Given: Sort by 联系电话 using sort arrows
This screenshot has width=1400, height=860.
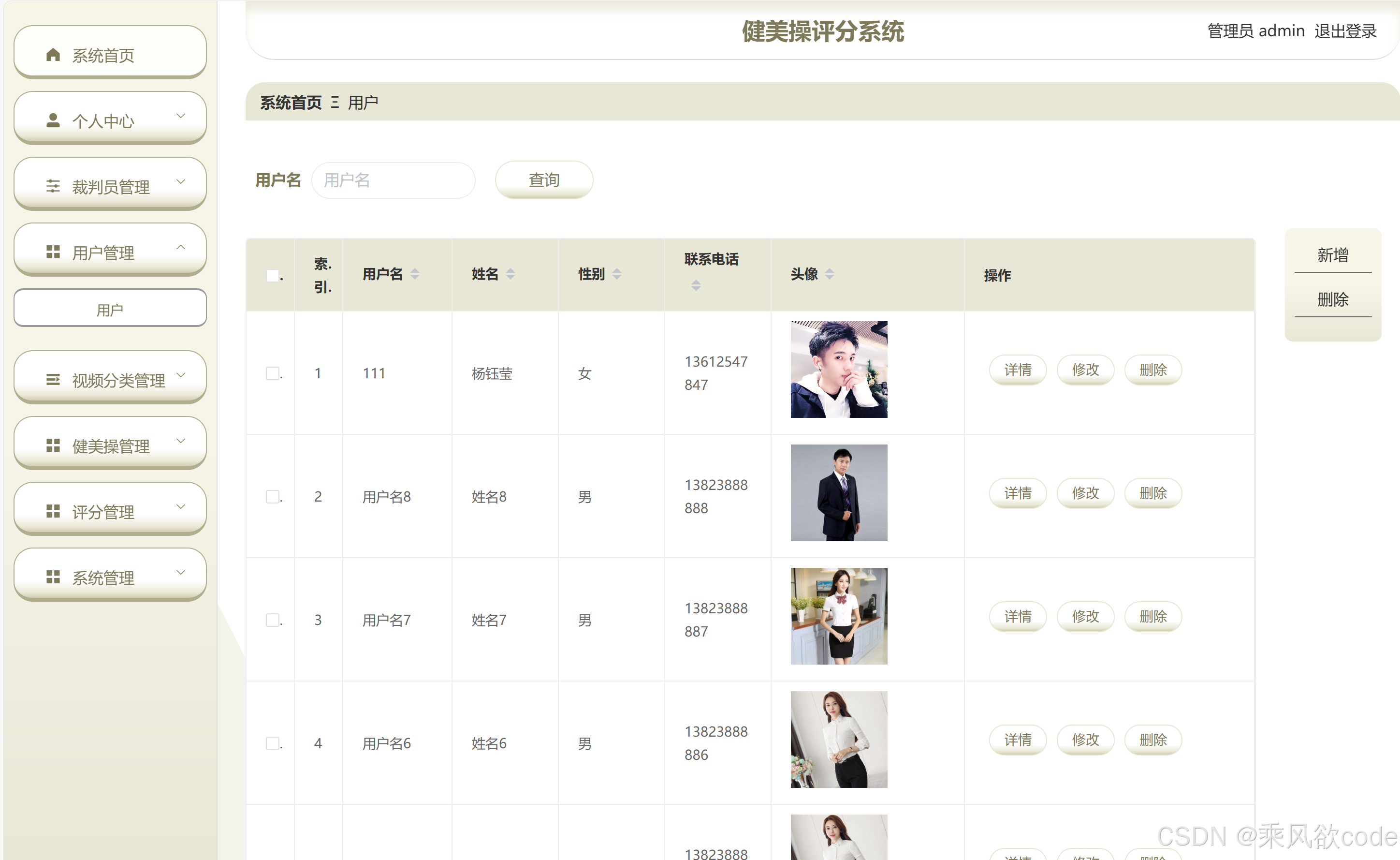Looking at the screenshot, I should coord(696,285).
